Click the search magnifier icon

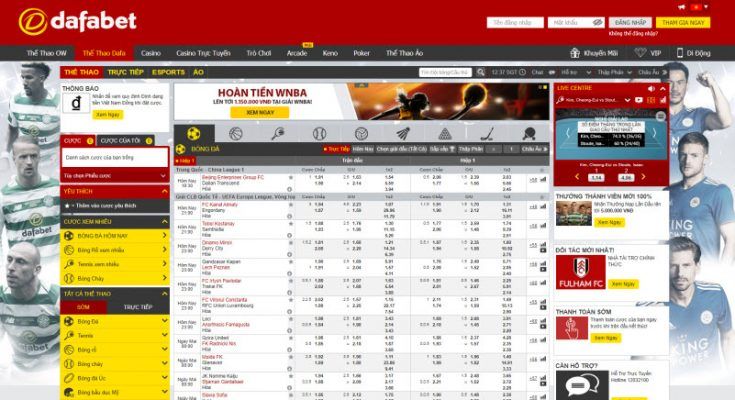(x=480, y=72)
